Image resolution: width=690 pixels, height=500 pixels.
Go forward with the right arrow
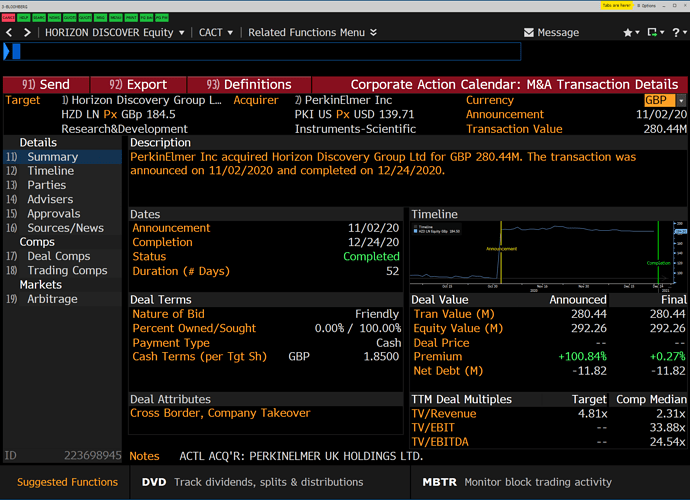tap(27, 33)
